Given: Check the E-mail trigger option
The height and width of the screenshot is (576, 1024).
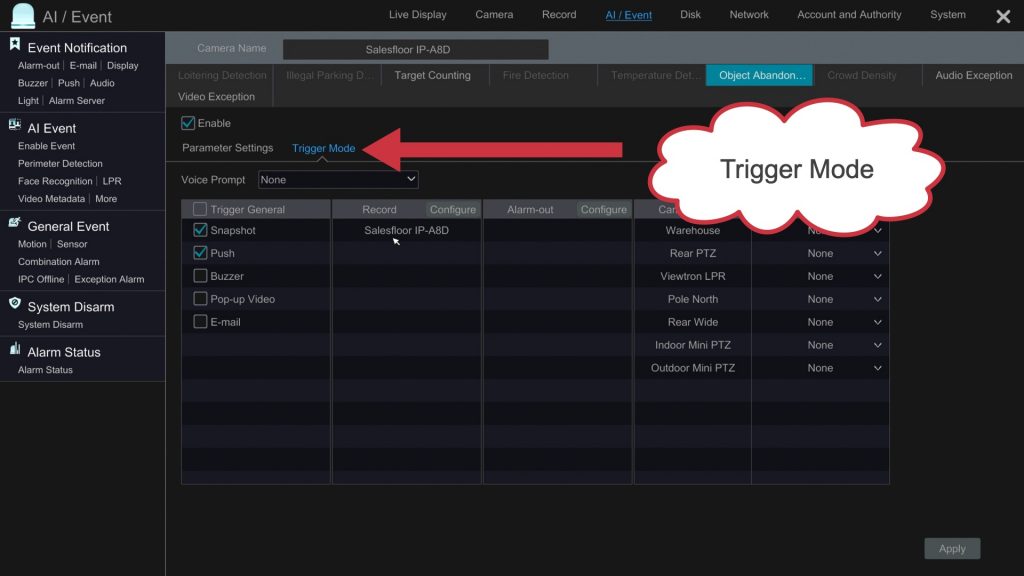Looking at the screenshot, I should coord(200,322).
